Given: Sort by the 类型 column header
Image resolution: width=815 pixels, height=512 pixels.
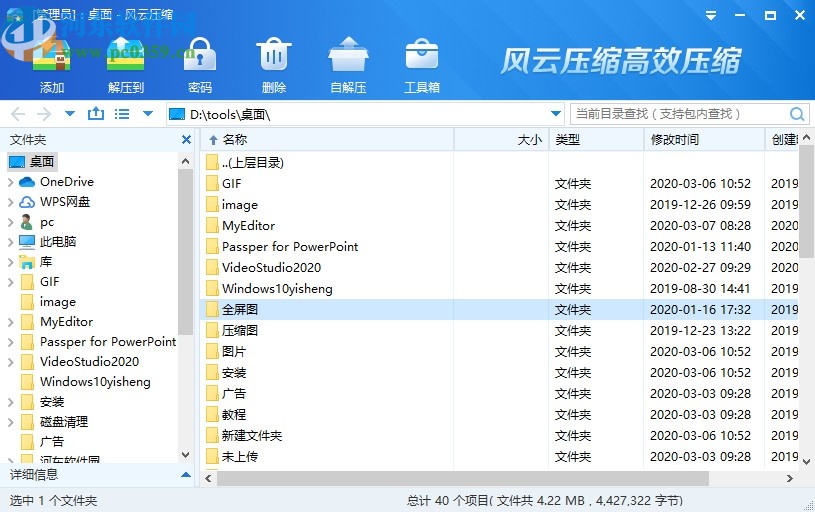Looking at the screenshot, I should pyautogui.click(x=596, y=139).
